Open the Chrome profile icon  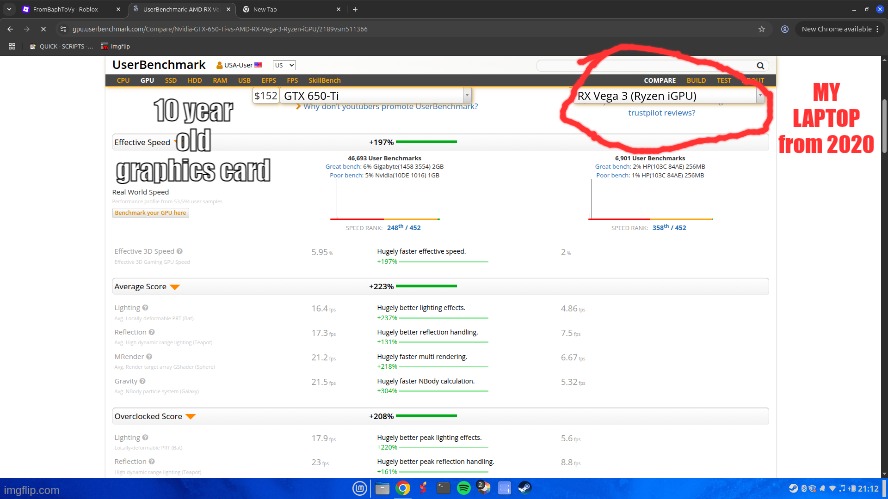pyautogui.click(x=784, y=29)
